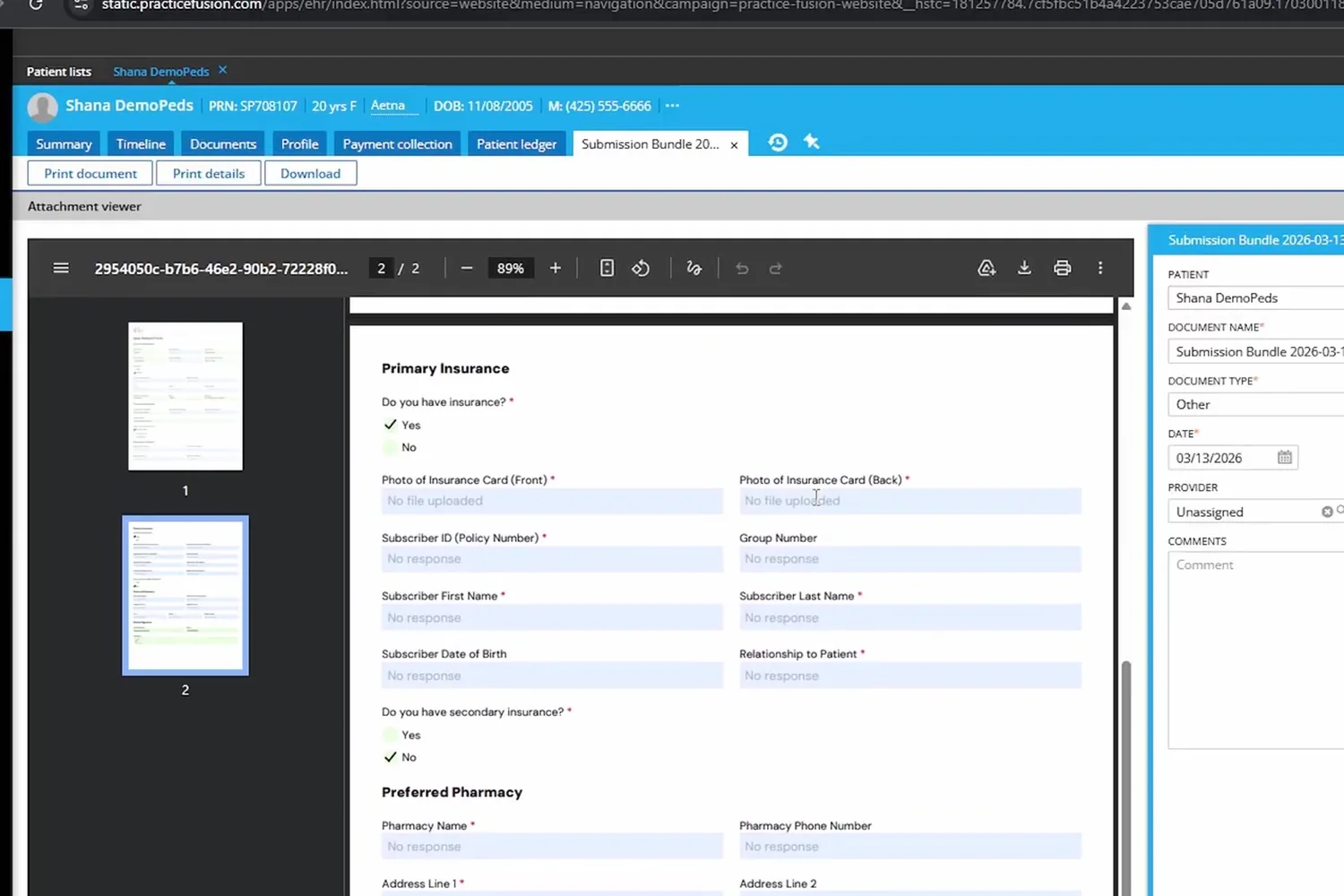Image resolution: width=1344 pixels, height=896 pixels.
Task: Select the page 1 thumbnail
Action: click(x=185, y=396)
